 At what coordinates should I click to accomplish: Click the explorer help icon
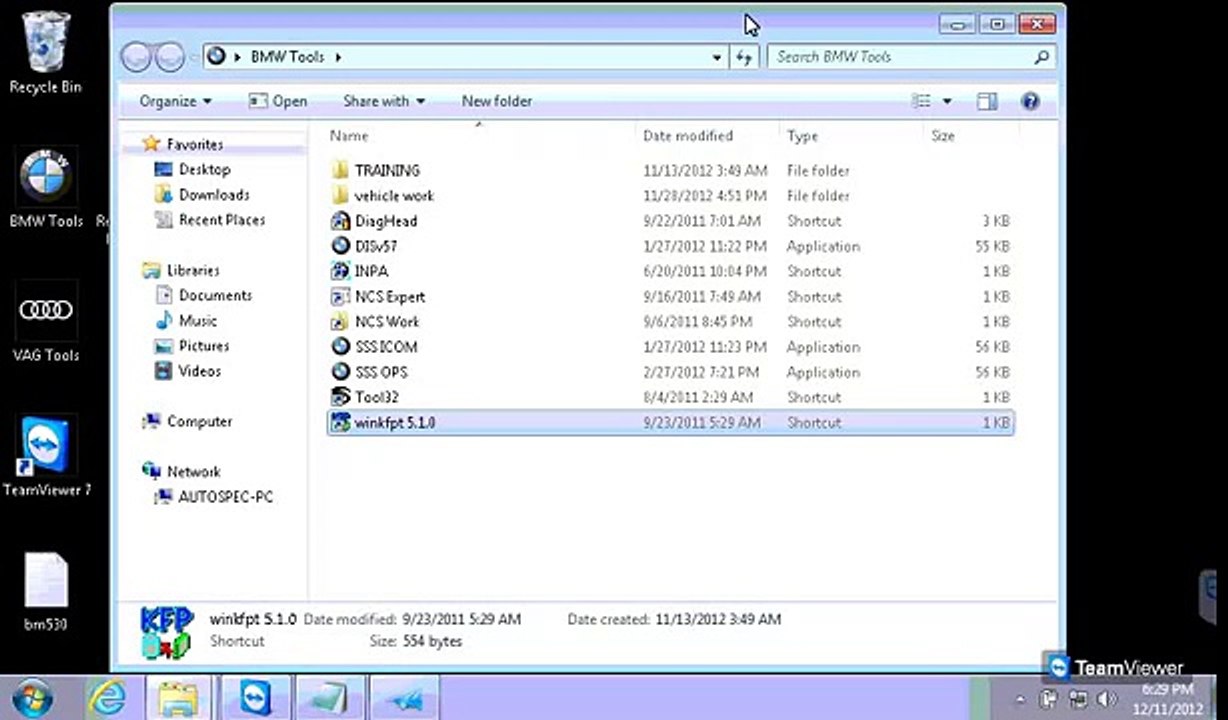click(1030, 101)
